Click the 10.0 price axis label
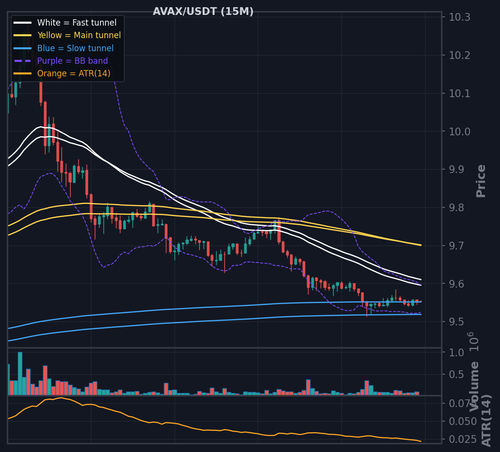The image size is (500, 452). 460,132
